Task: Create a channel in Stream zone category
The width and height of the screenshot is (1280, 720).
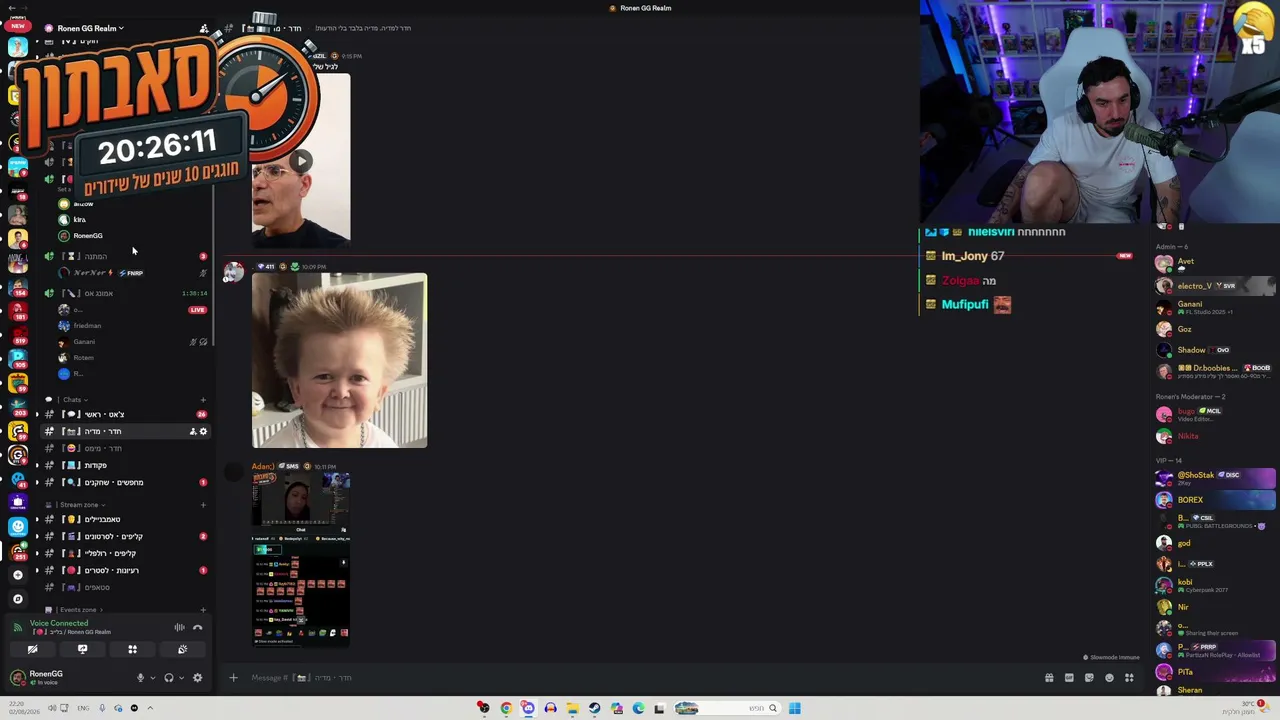Action: (203, 505)
